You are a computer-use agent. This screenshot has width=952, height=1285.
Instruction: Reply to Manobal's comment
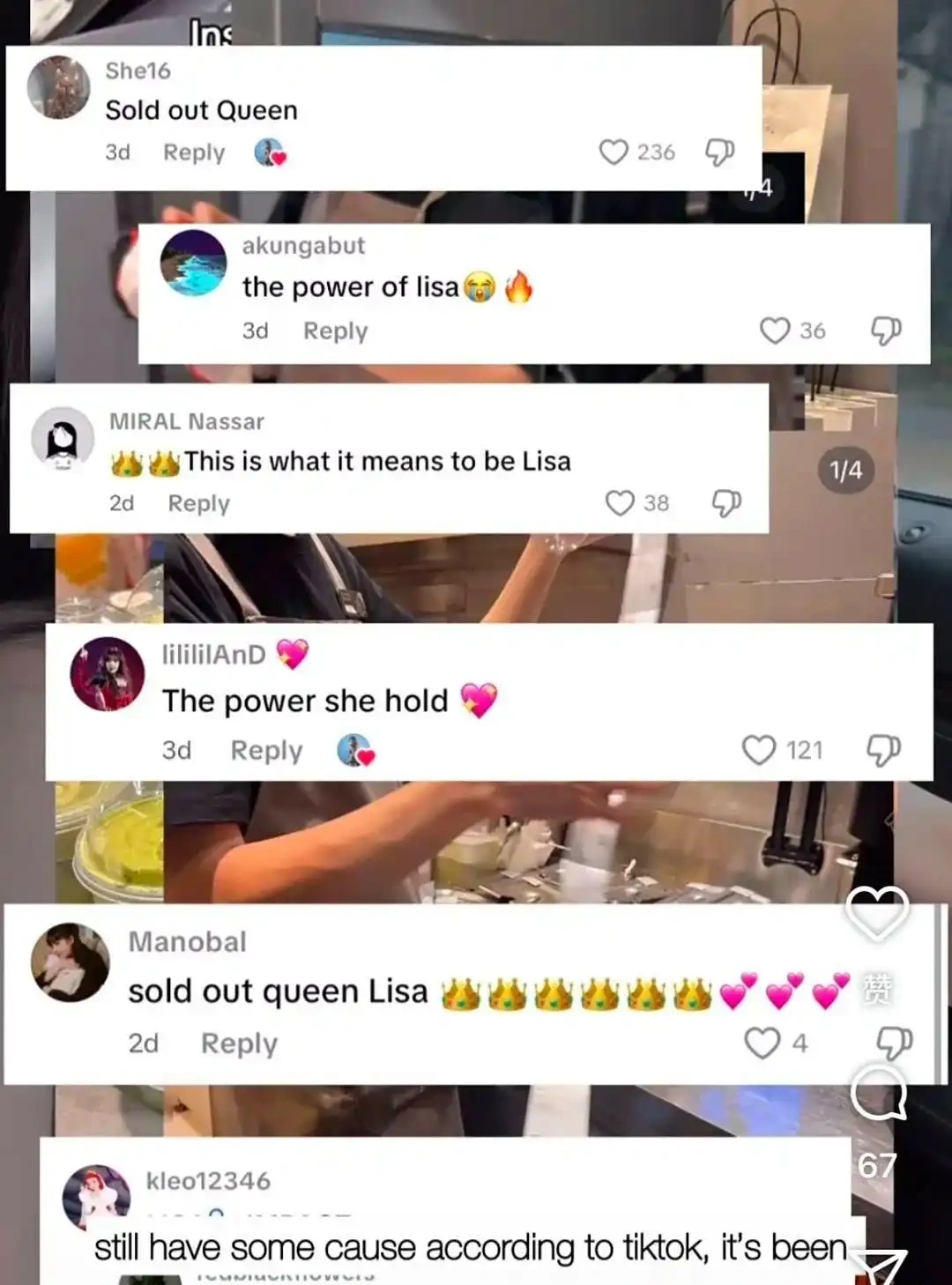click(239, 1044)
